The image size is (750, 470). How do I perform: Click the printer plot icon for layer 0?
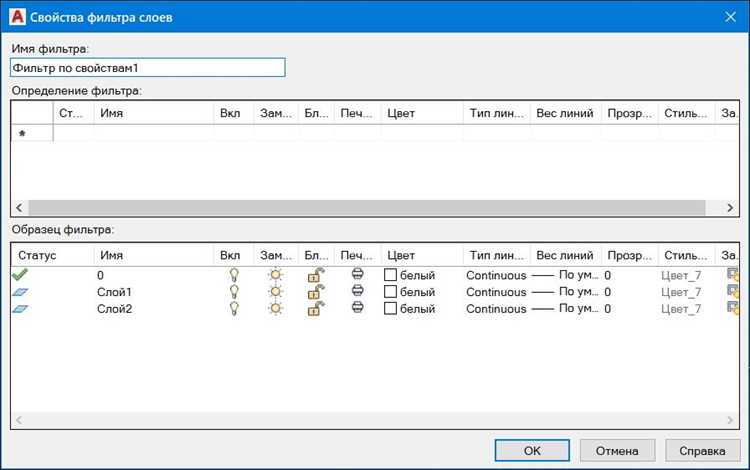click(357, 274)
